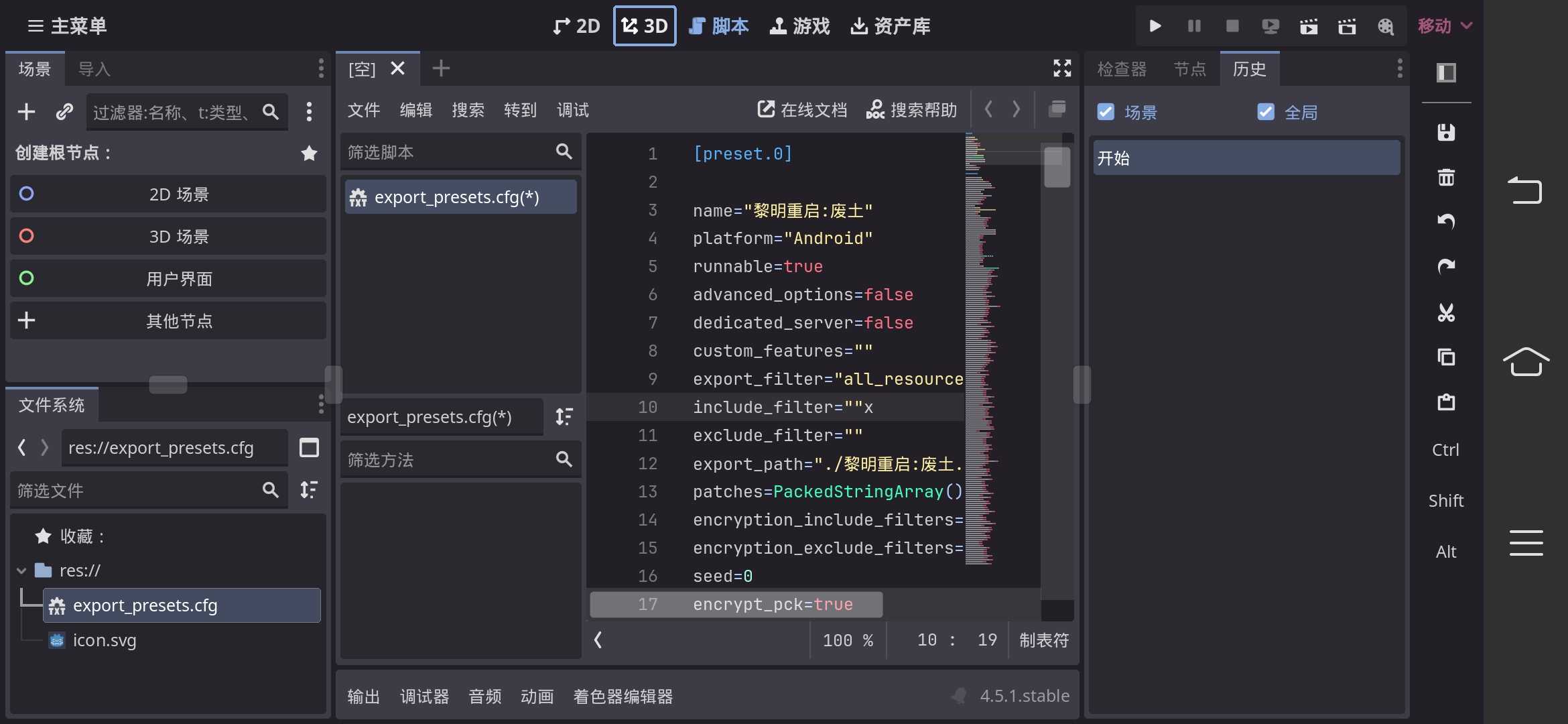1568x724 pixels.
Task: Toggle alphabetical sort of methods icon
Action: pyautogui.click(x=564, y=417)
